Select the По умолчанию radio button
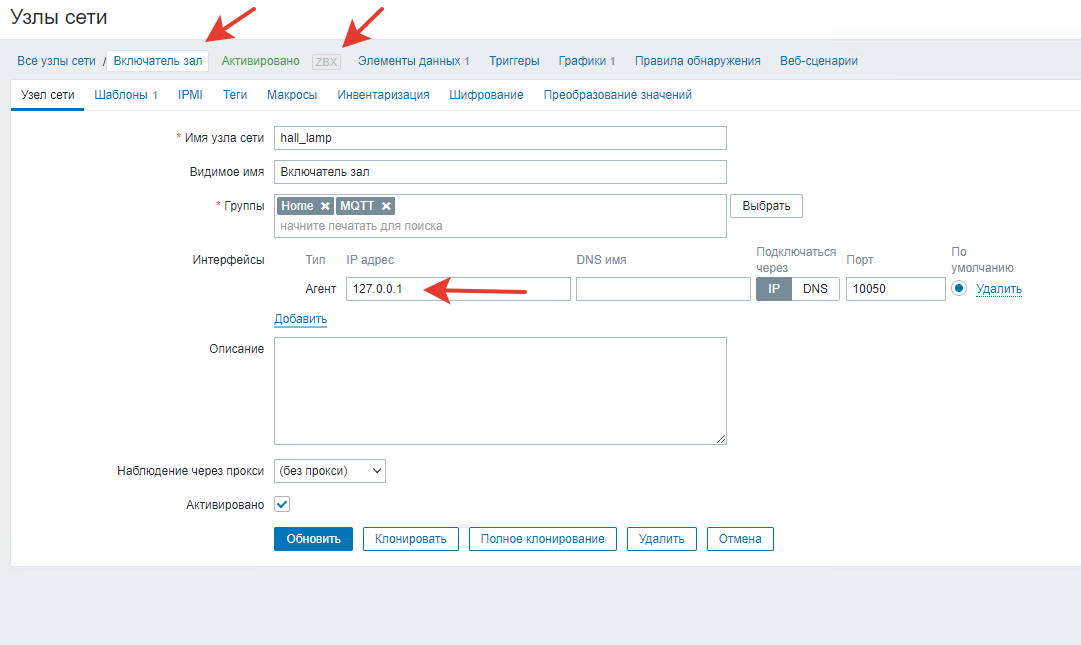This screenshot has height=645, width=1081. tap(959, 289)
